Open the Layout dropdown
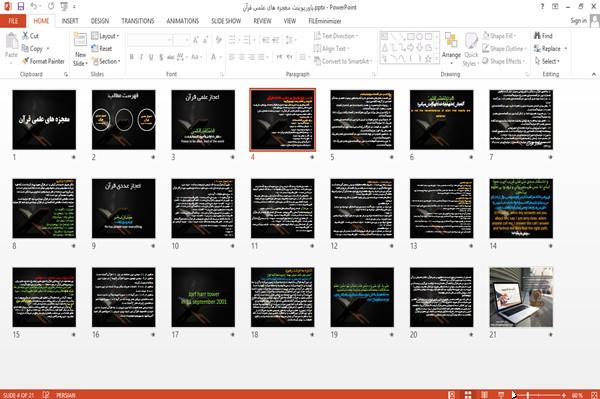The height and width of the screenshot is (399, 600). click(105, 36)
